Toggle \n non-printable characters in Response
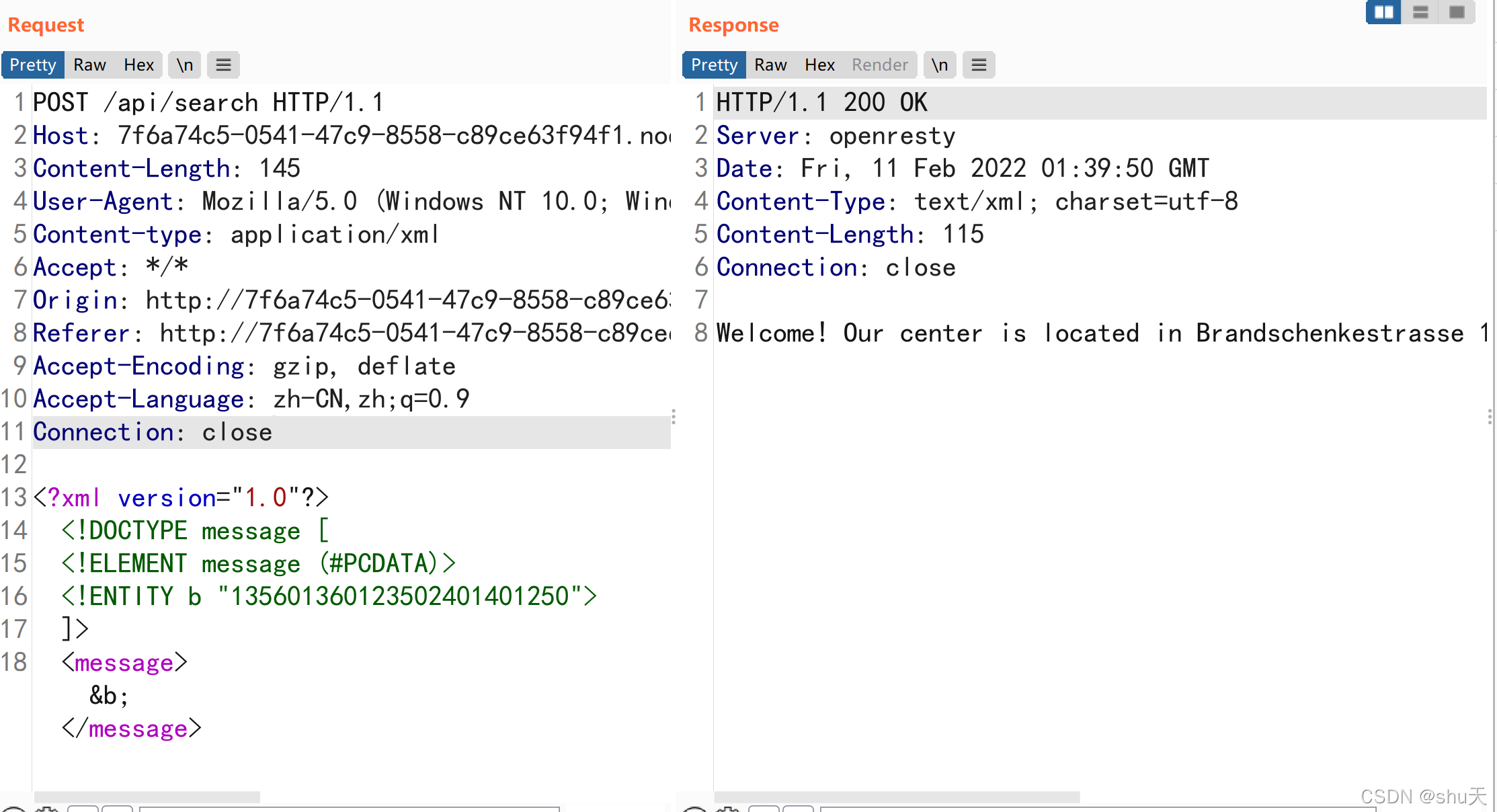Viewport: 1497px width, 812px height. 939,65
